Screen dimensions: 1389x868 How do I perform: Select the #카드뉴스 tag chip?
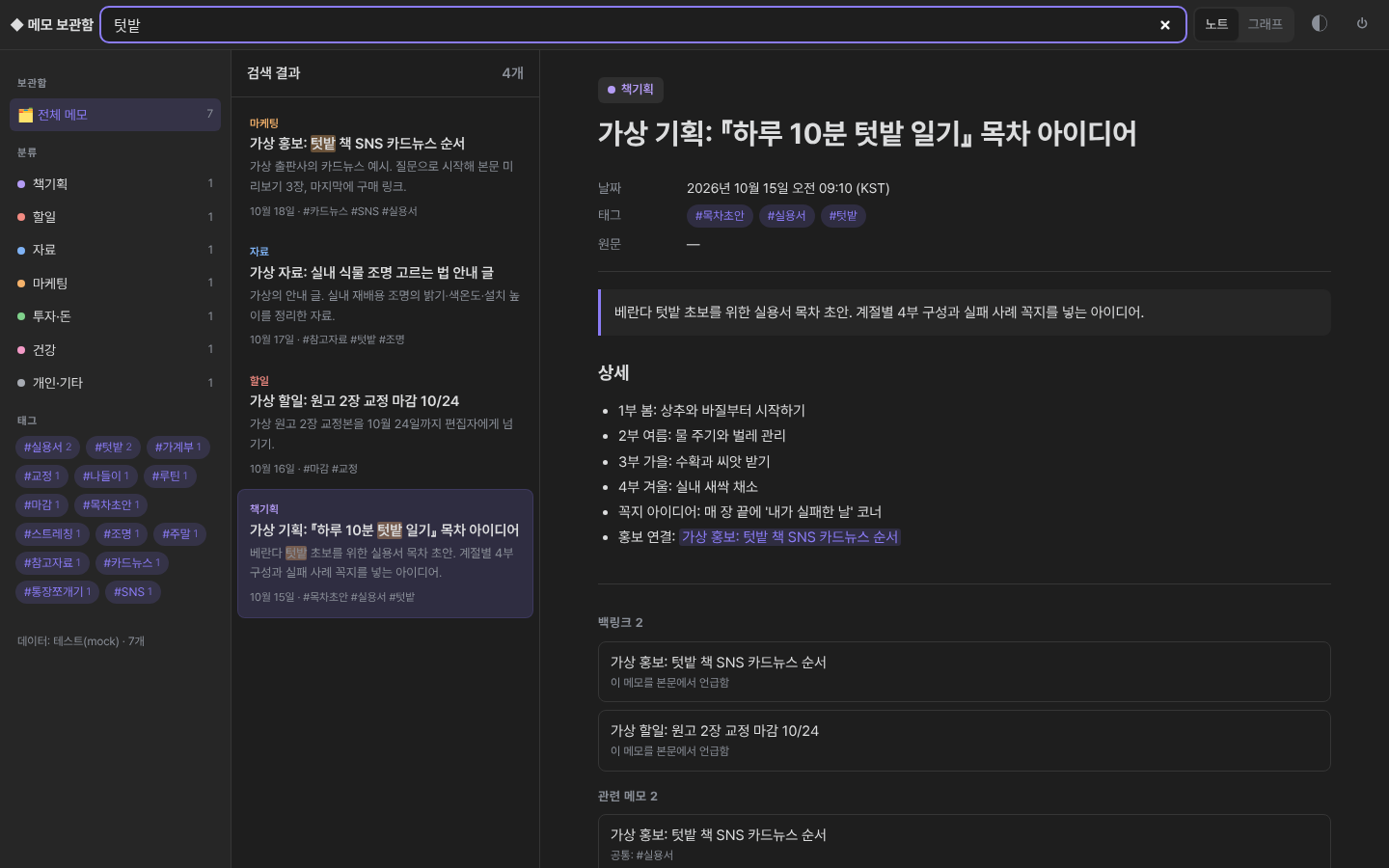point(132,563)
